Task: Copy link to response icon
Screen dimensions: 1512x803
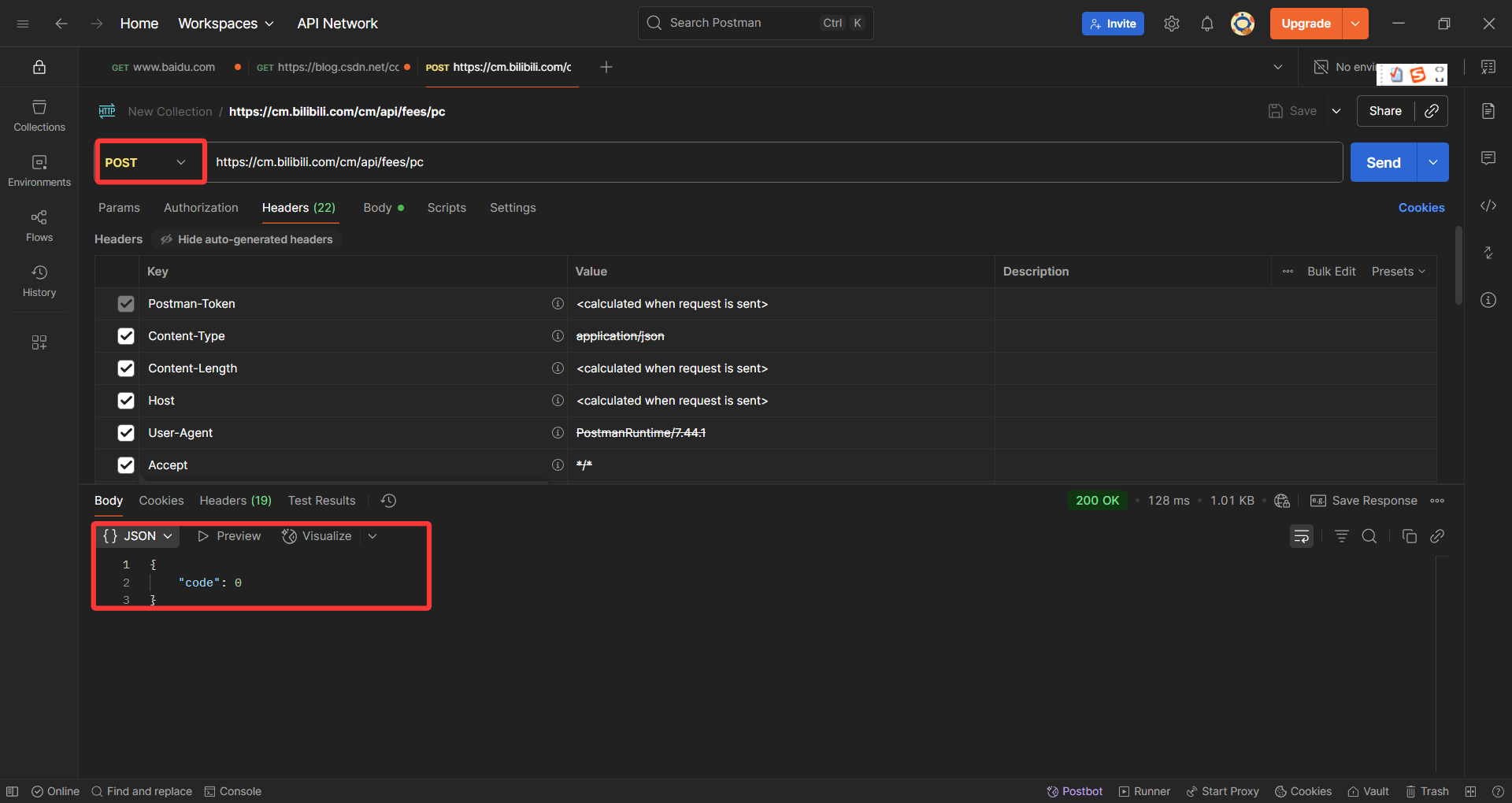Action: coord(1437,536)
